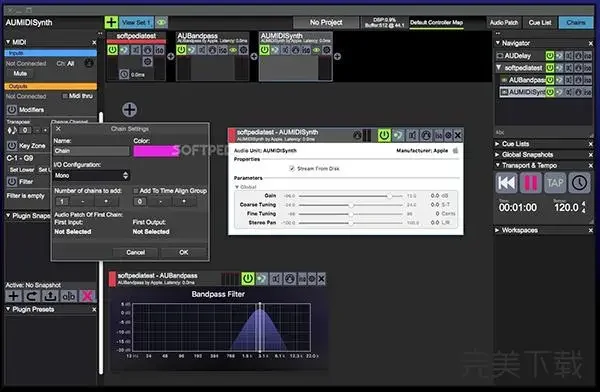Open settings gear on the AUMIDISynth chain block

326,50
